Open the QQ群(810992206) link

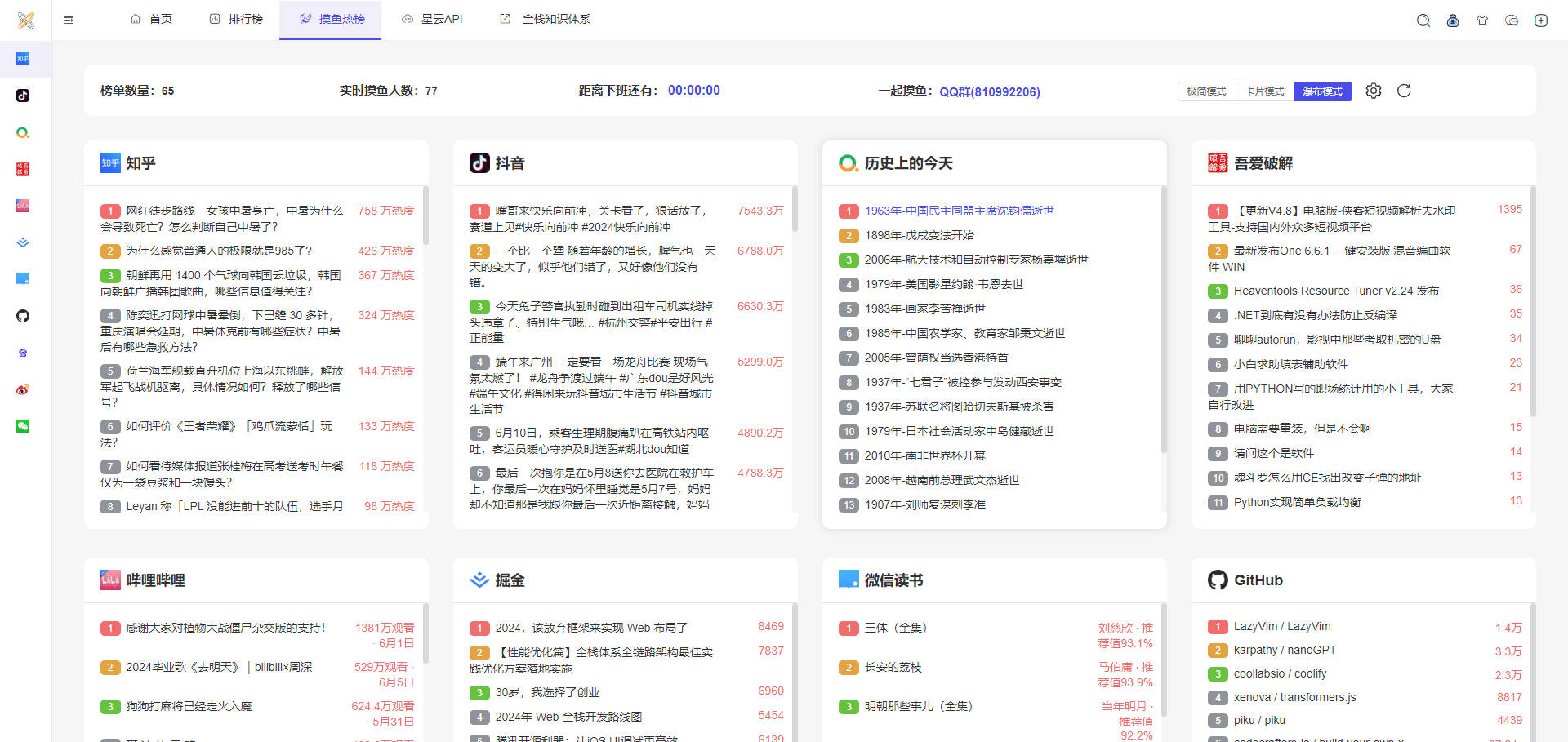(x=990, y=91)
